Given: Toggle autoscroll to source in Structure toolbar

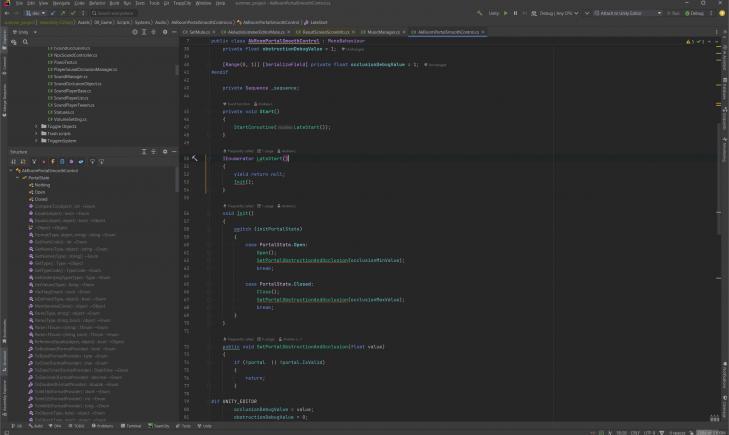Looking at the screenshot, I should (x=92, y=162).
